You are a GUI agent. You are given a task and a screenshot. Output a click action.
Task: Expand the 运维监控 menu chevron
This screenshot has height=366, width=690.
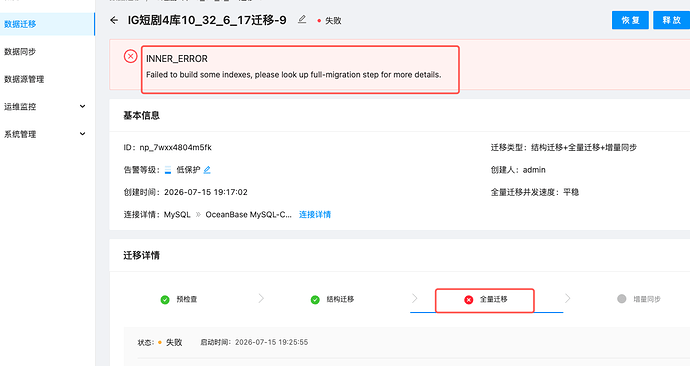(x=82, y=106)
